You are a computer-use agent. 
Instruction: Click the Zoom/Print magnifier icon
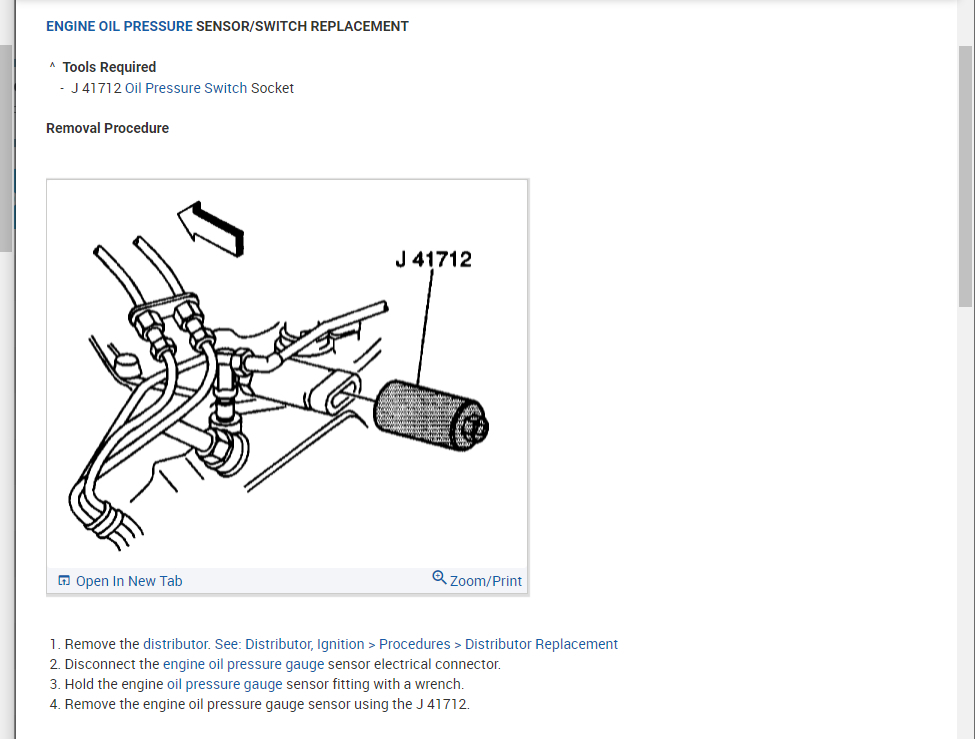439,577
